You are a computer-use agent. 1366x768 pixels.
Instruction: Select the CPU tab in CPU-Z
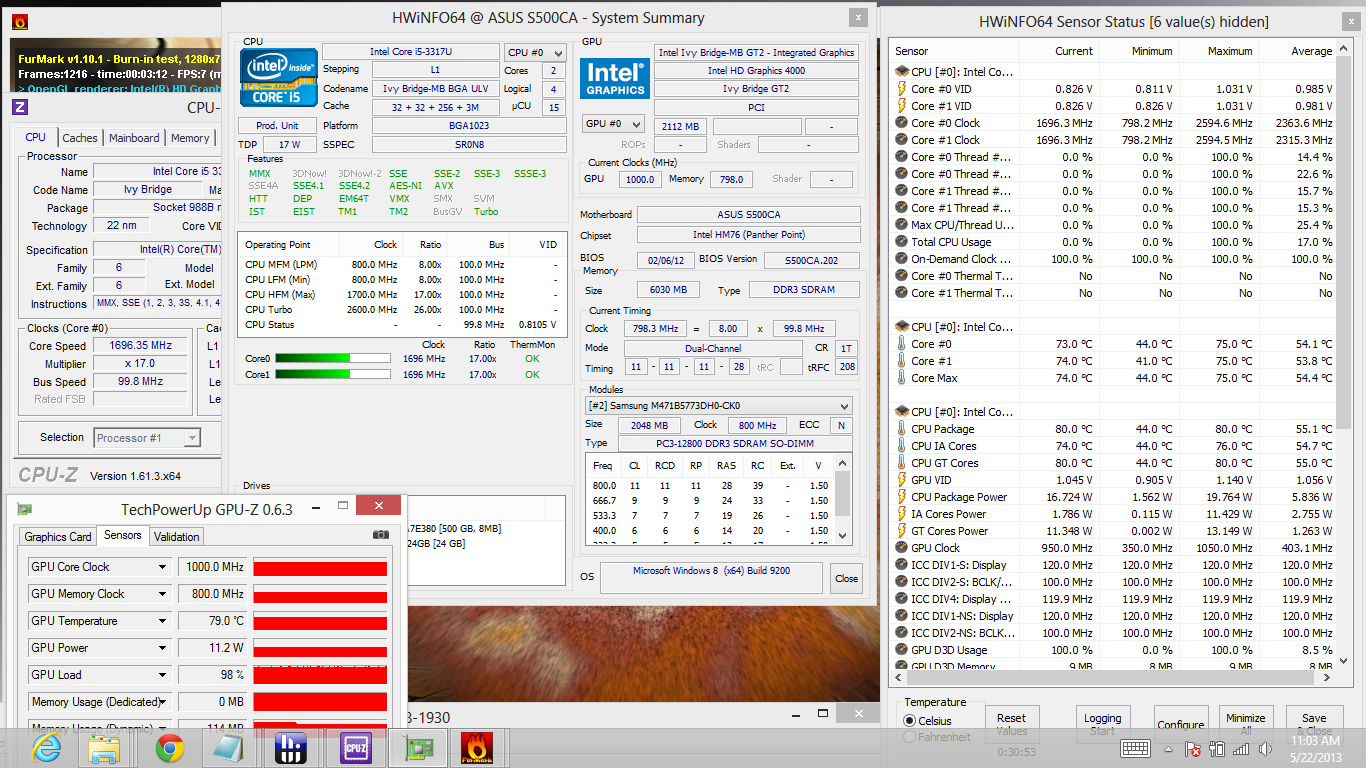coord(35,137)
